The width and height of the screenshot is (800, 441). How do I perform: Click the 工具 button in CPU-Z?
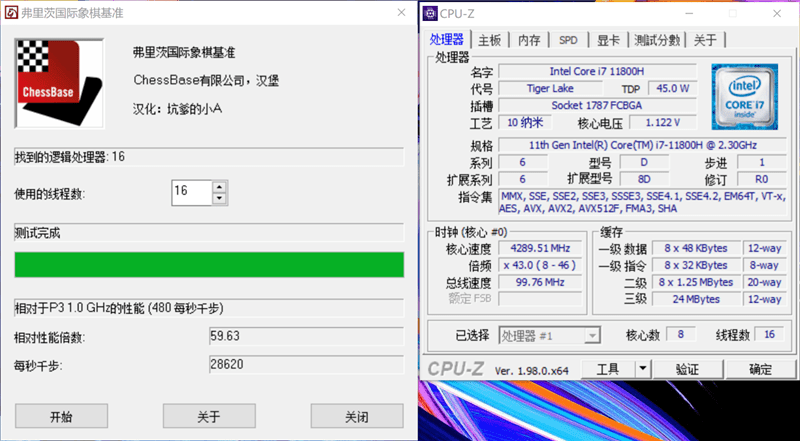608,369
